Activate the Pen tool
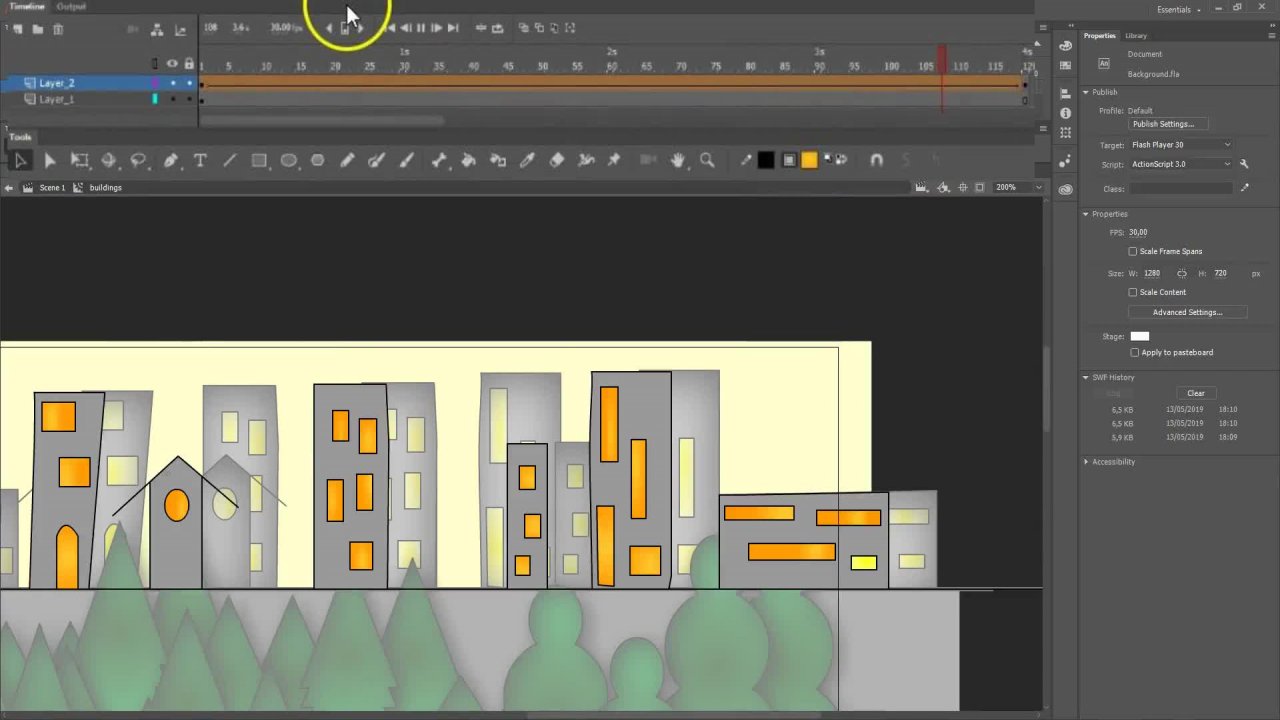The image size is (1280, 720). click(x=171, y=160)
